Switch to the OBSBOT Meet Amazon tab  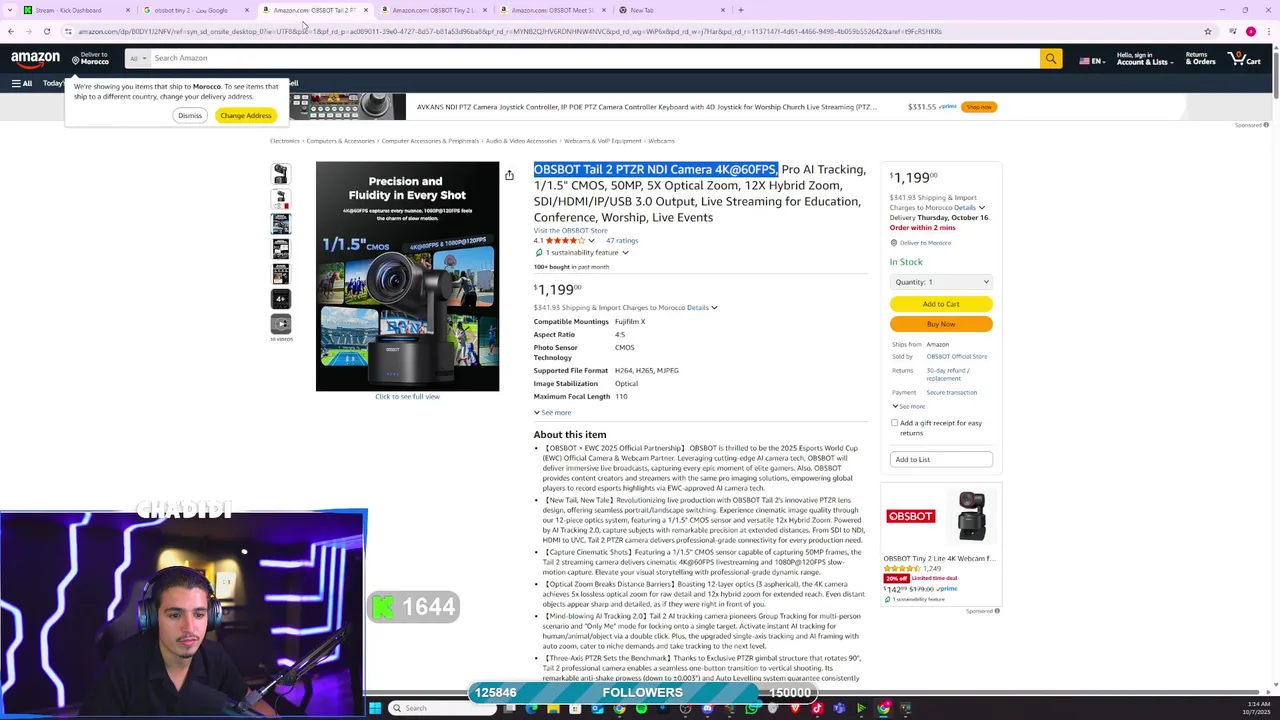click(552, 10)
